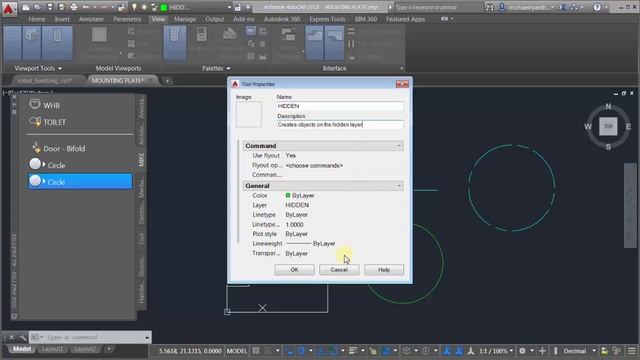The height and width of the screenshot is (360, 640).
Task: Click the Save icon in the quick access toolbar
Action: pyautogui.click(x=50, y=7)
